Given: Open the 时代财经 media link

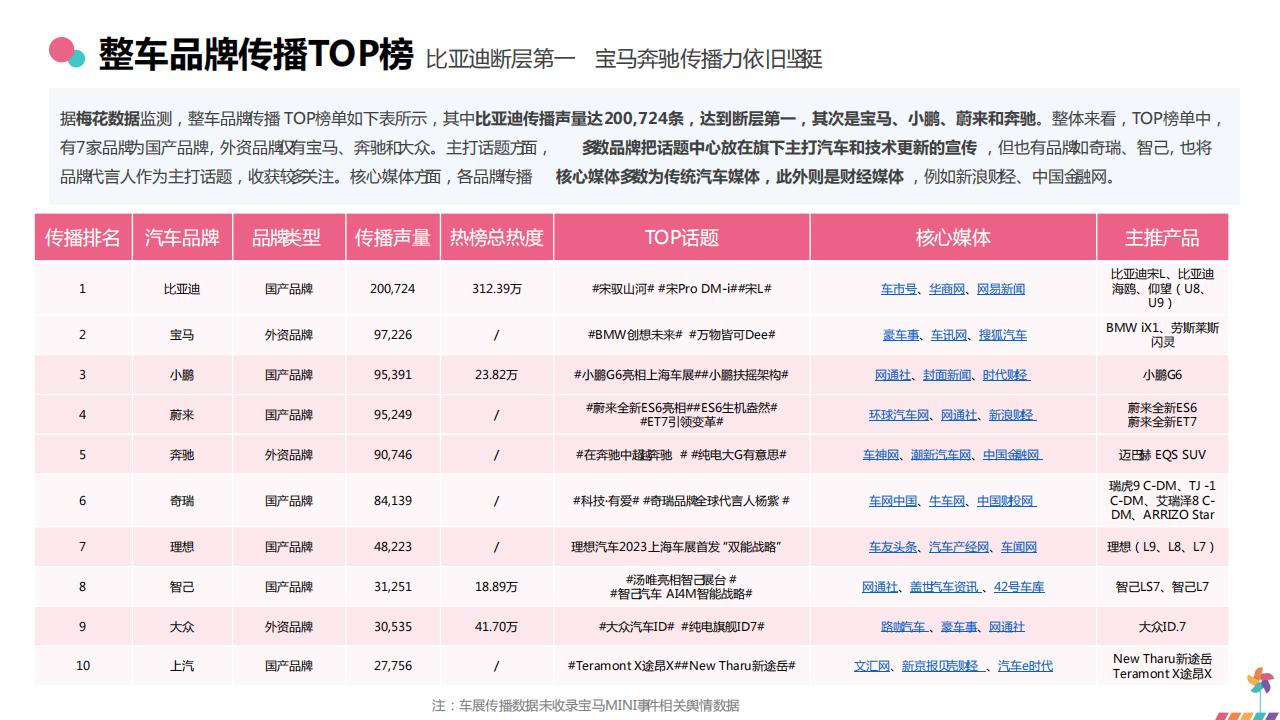Looking at the screenshot, I should pos(1006,375).
